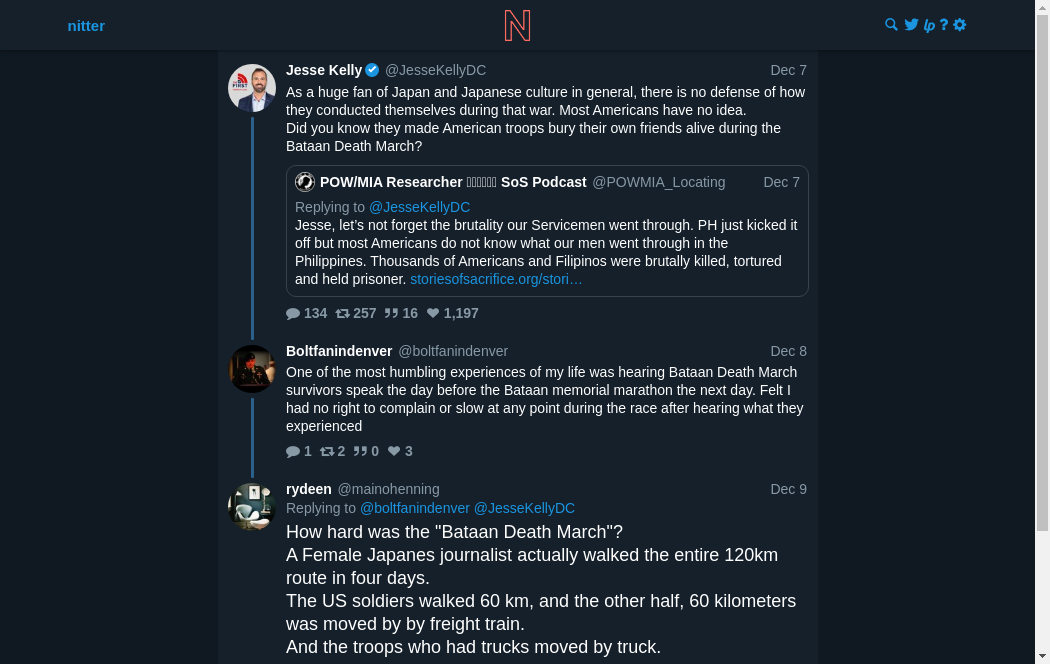
Task: Click quote count 16 on Jesse Kelly's tweet
Action: pyautogui.click(x=401, y=313)
